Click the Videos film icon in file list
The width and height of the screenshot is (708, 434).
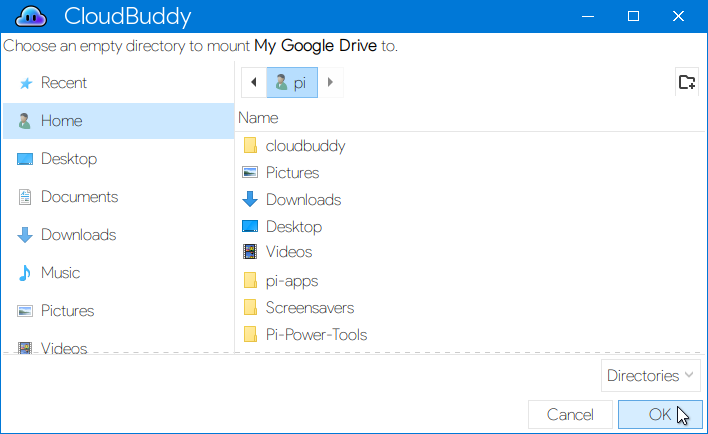pyautogui.click(x=250, y=252)
